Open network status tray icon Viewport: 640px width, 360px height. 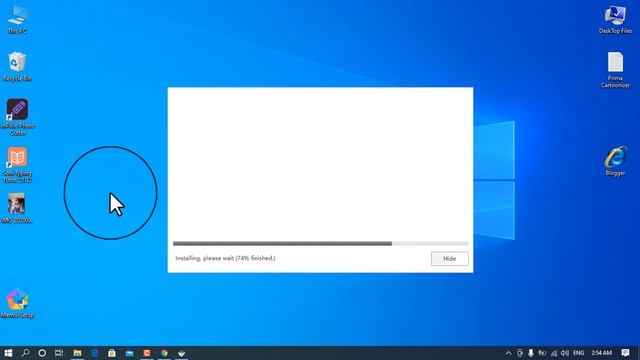click(554, 353)
